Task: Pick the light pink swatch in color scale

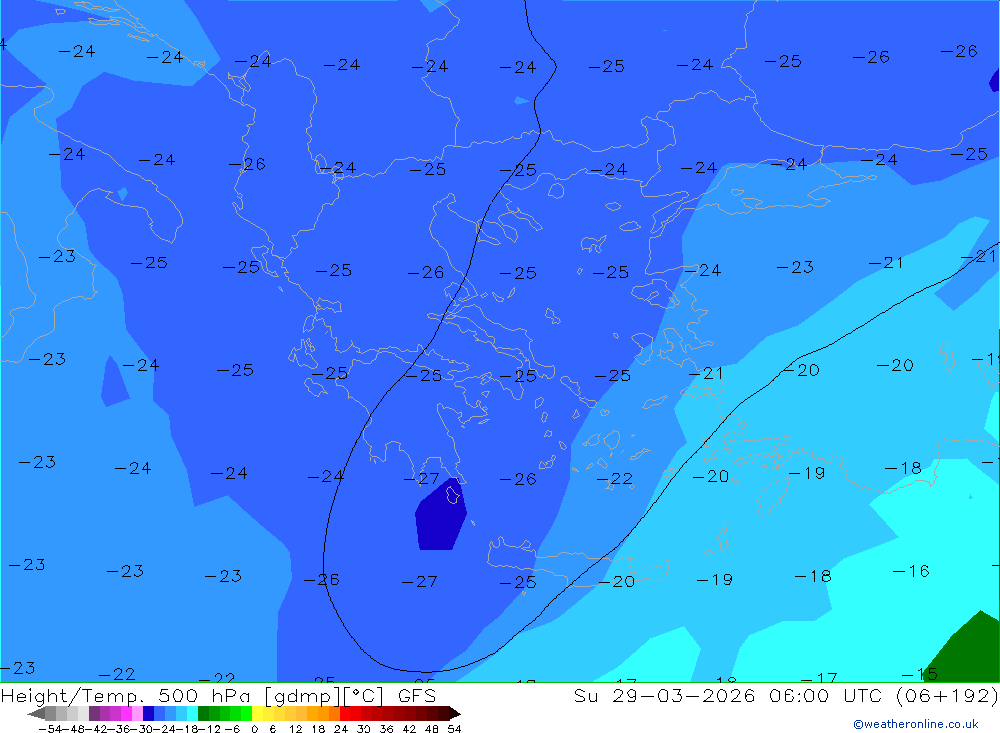Action: tap(137, 713)
